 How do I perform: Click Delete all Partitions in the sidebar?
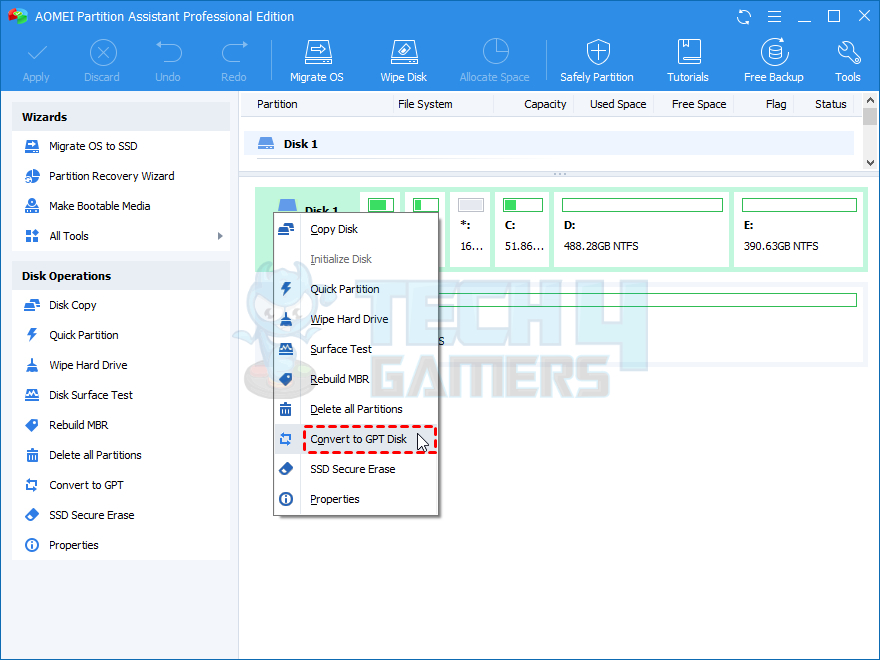point(121,455)
